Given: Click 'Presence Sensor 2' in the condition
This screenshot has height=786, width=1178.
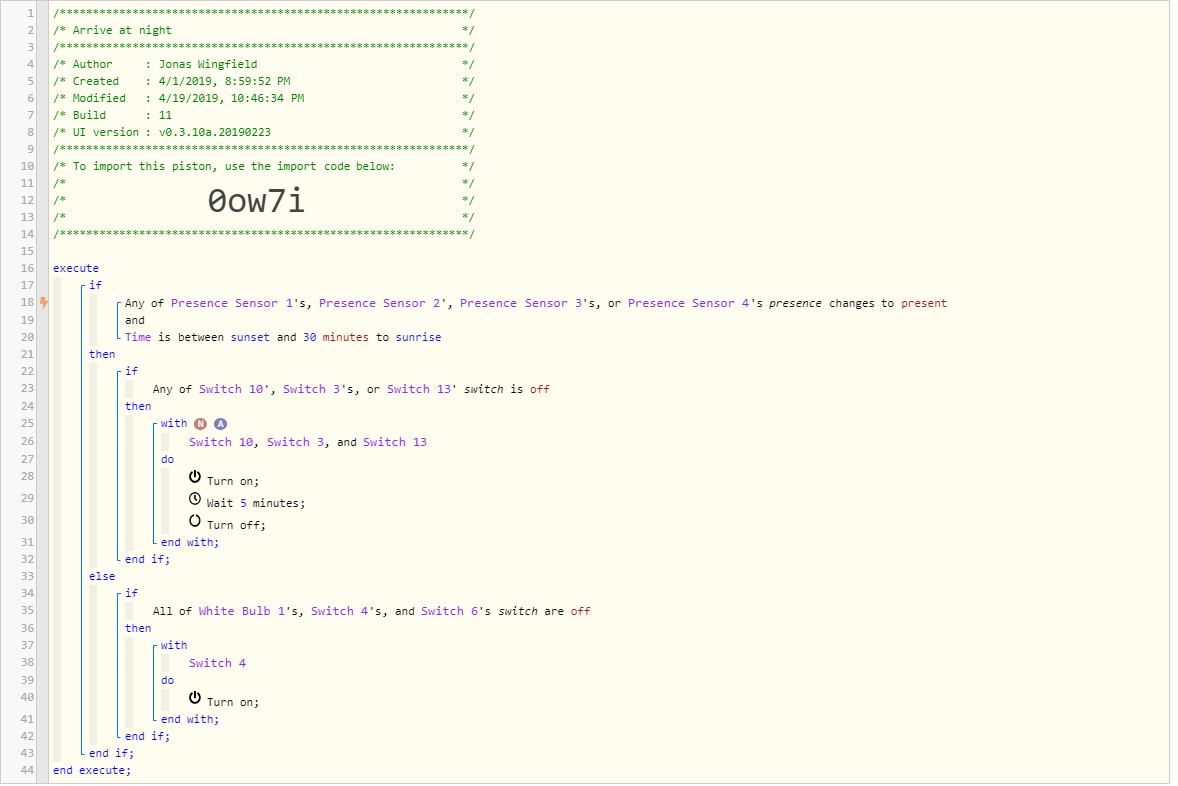Looking at the screenshot, I should (x=379, y=304).
